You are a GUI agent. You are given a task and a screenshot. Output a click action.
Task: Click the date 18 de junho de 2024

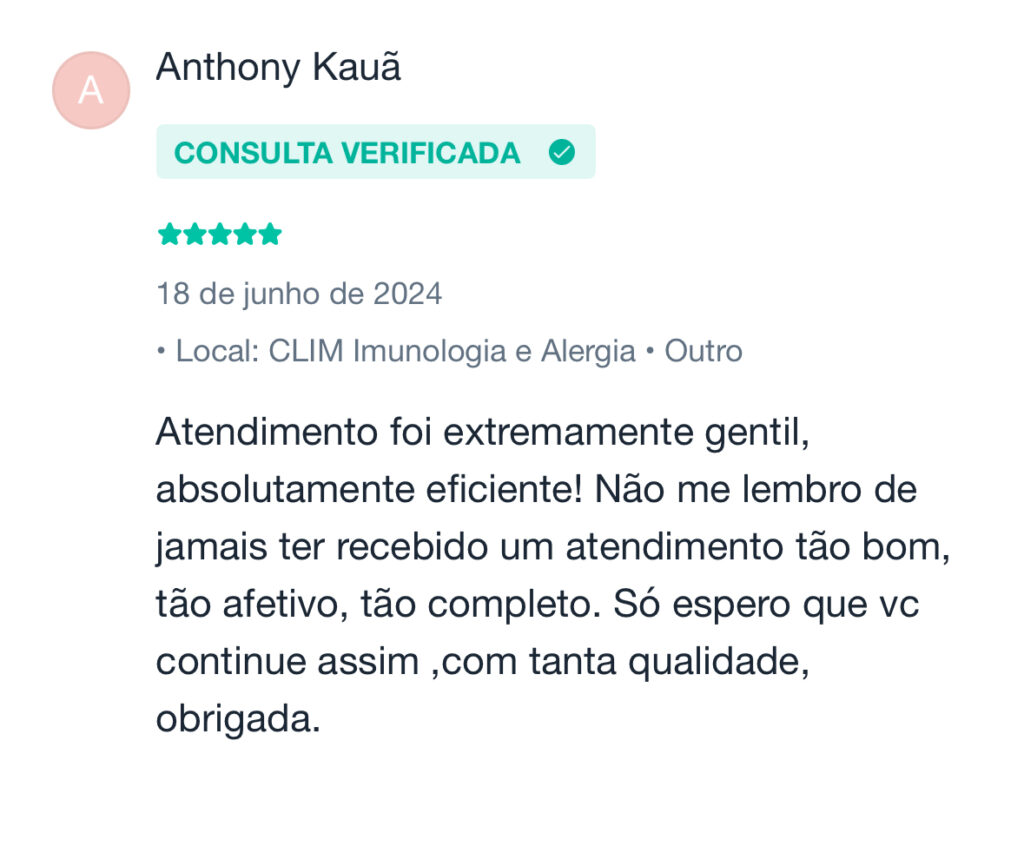click(299, 294)
